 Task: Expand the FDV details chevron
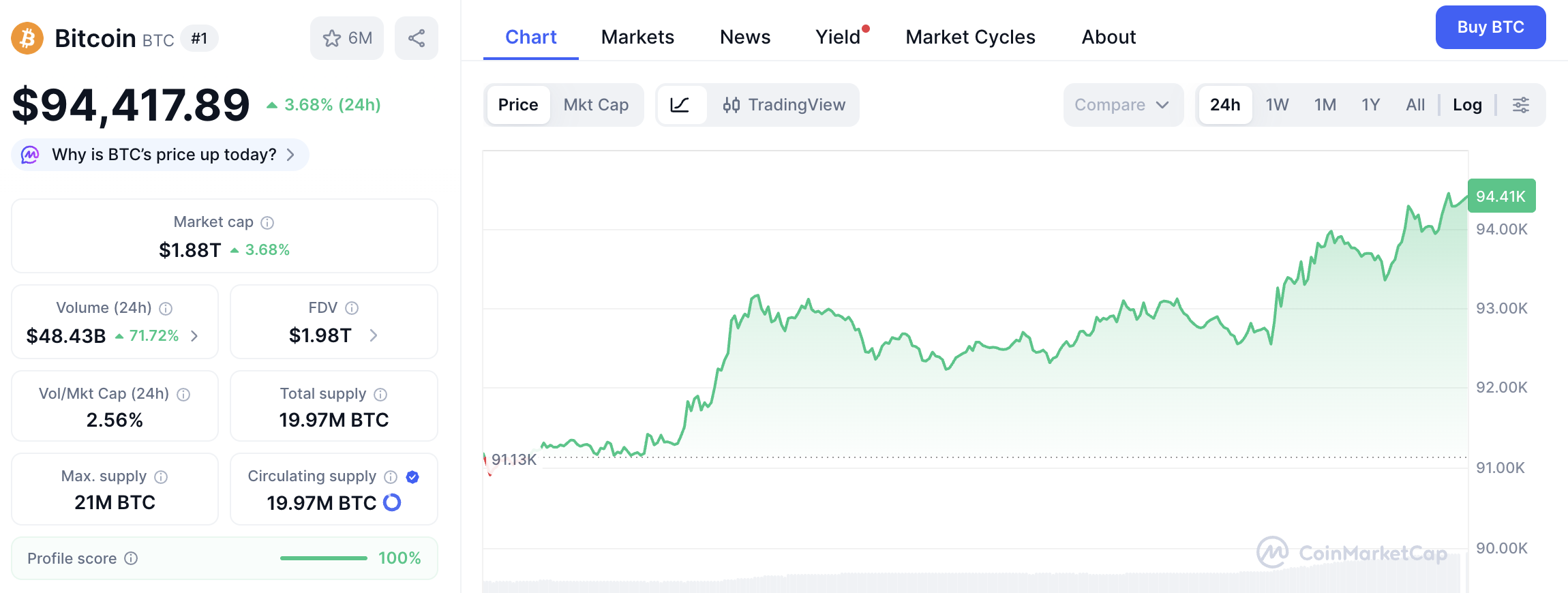pos(374,335)
